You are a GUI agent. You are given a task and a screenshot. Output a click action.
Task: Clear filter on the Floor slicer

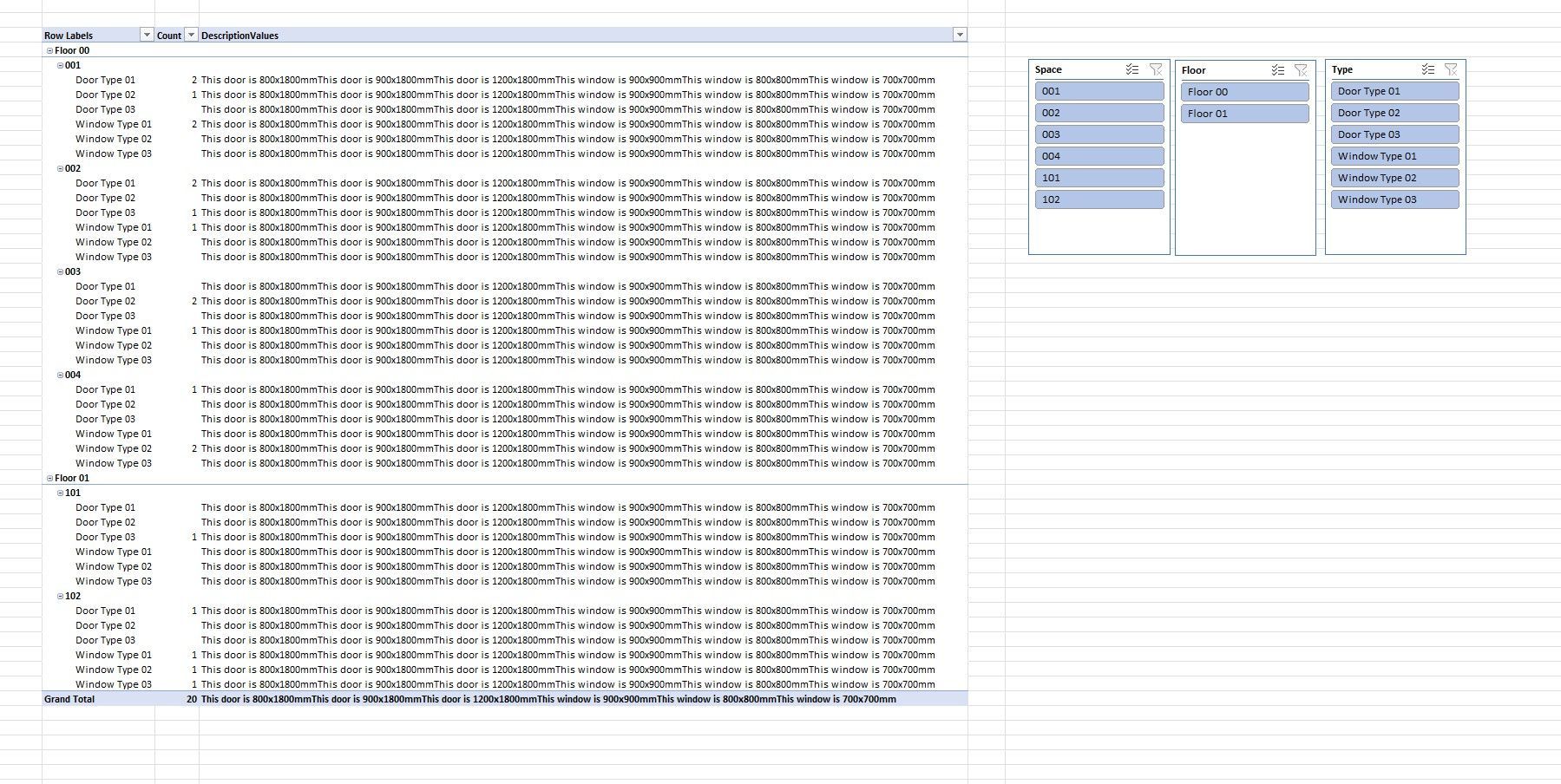tap(1301, 70)
